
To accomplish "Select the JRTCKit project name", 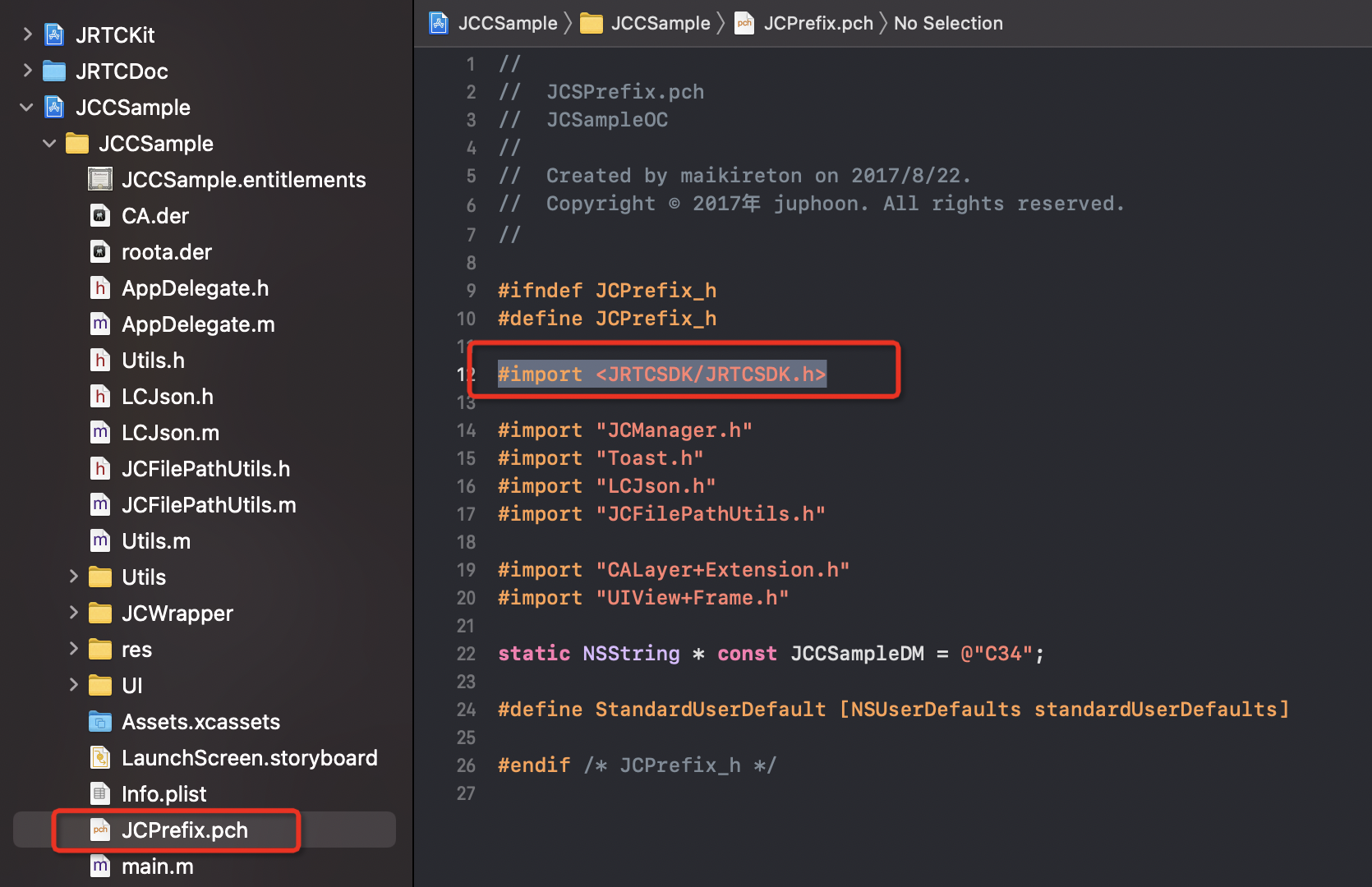I will click(x=115, y=35).
